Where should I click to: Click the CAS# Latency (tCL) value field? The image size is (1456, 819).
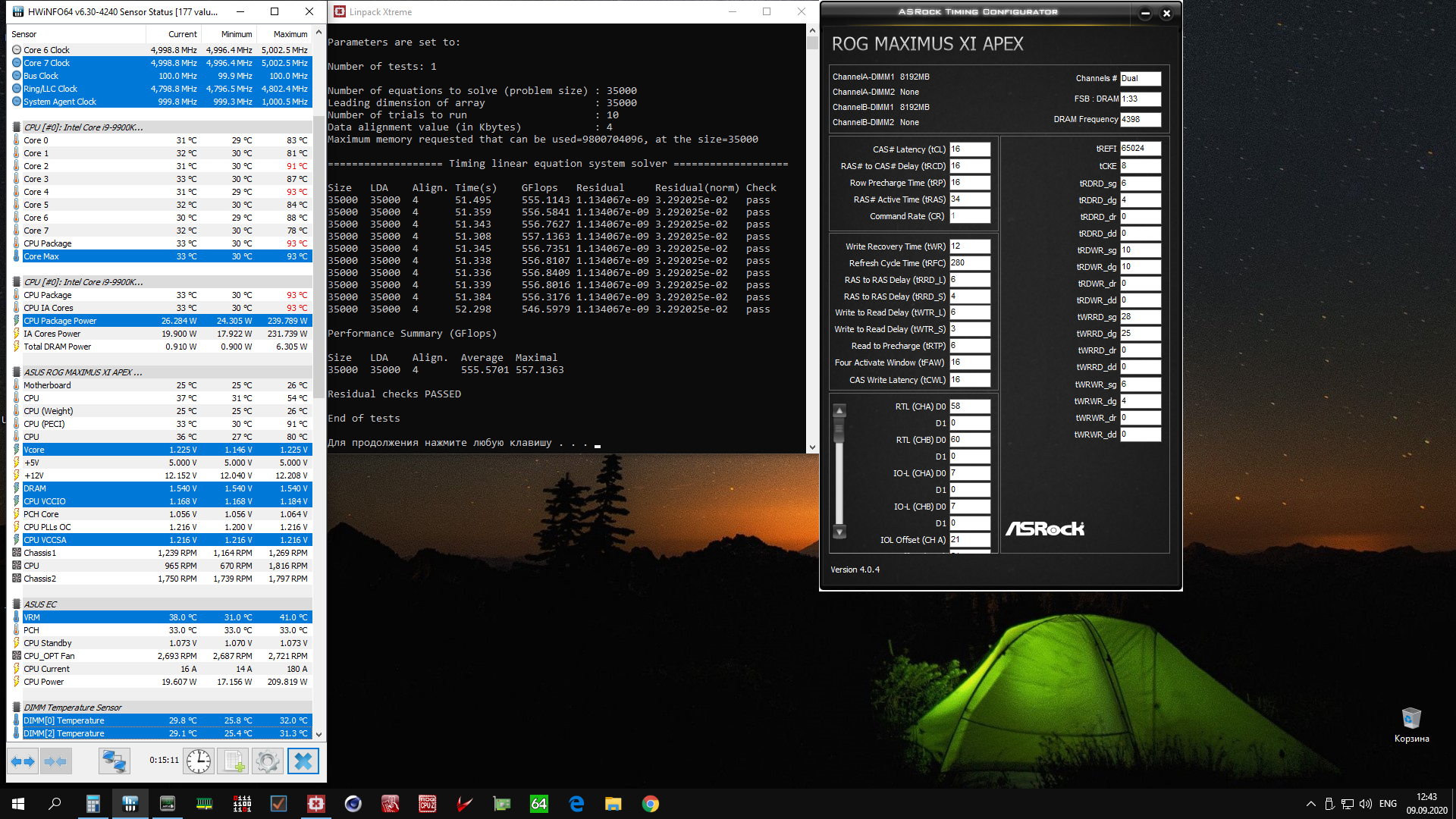(x=970, y=149)
